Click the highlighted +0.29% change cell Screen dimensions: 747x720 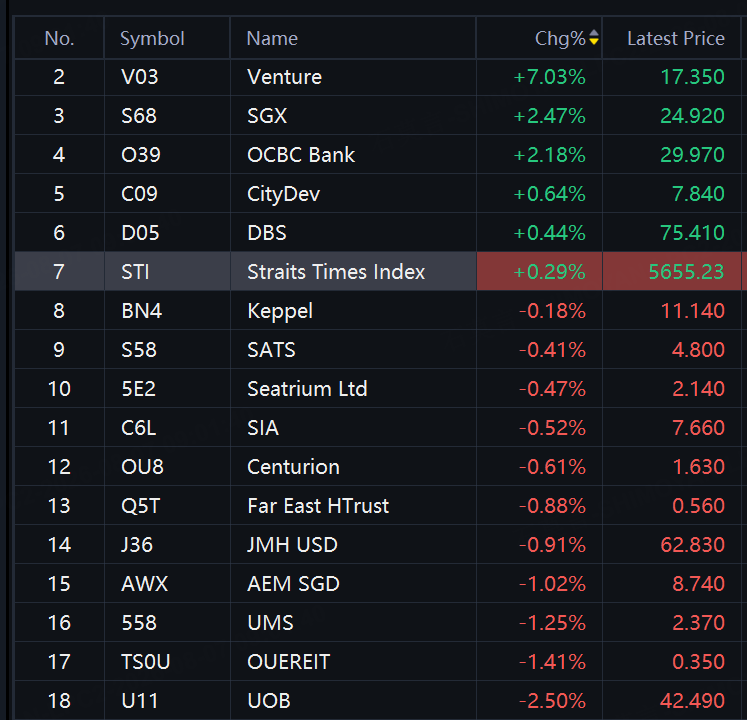(x=539, y=272)
